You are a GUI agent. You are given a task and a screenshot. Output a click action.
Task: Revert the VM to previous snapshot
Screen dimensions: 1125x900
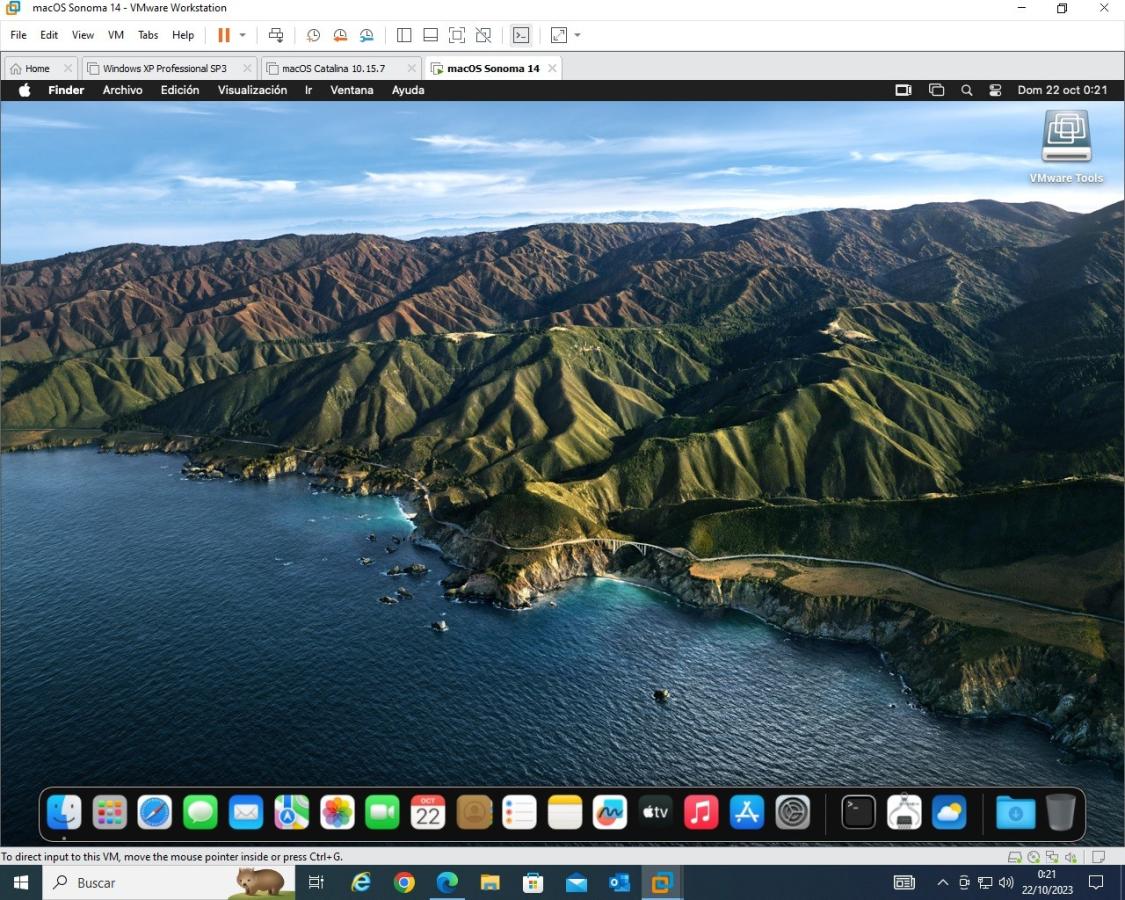tap(340, 35)
